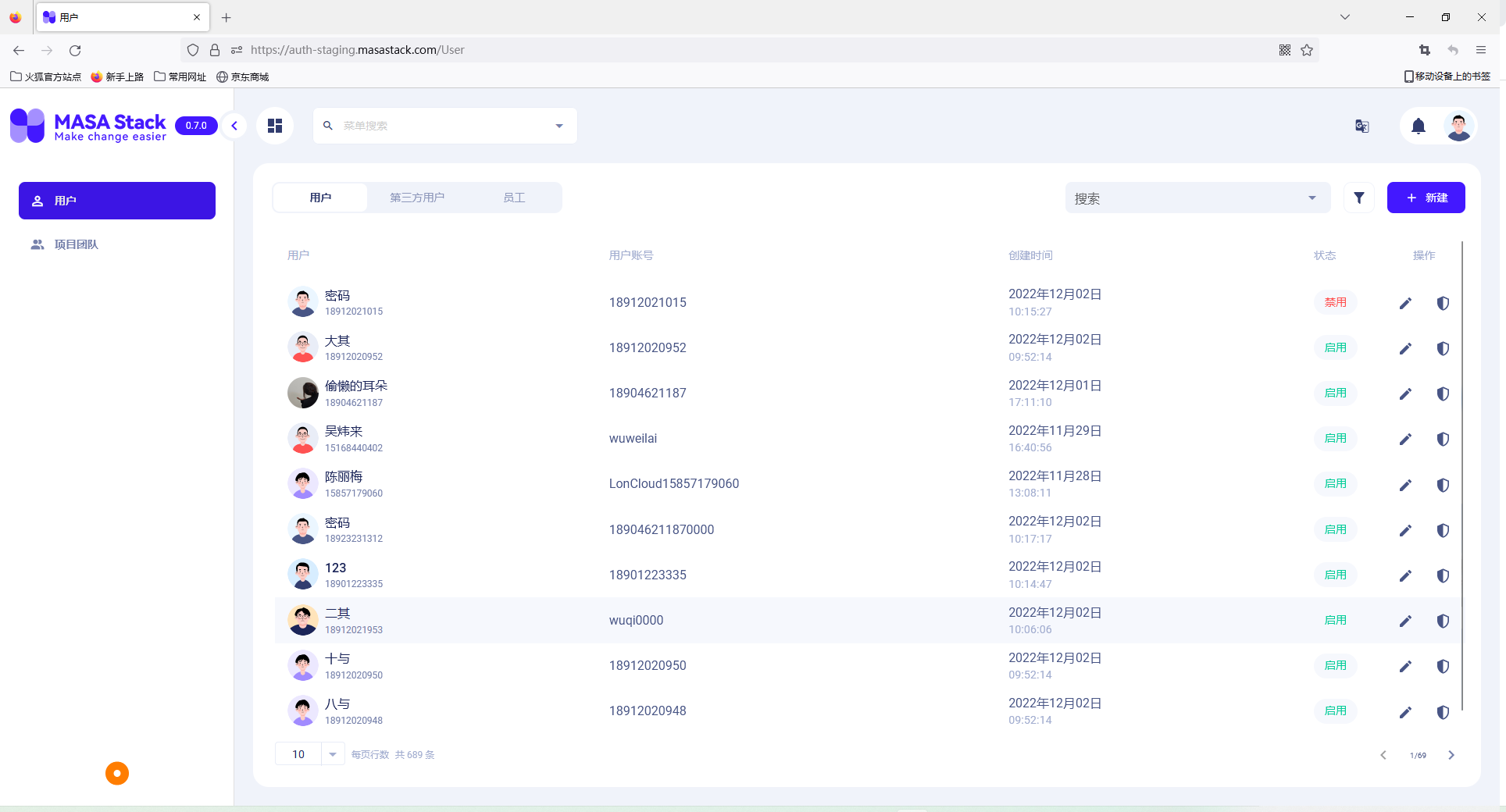
Task: Select the 用户 icon in the left sidebar
Action: [37, 201]
